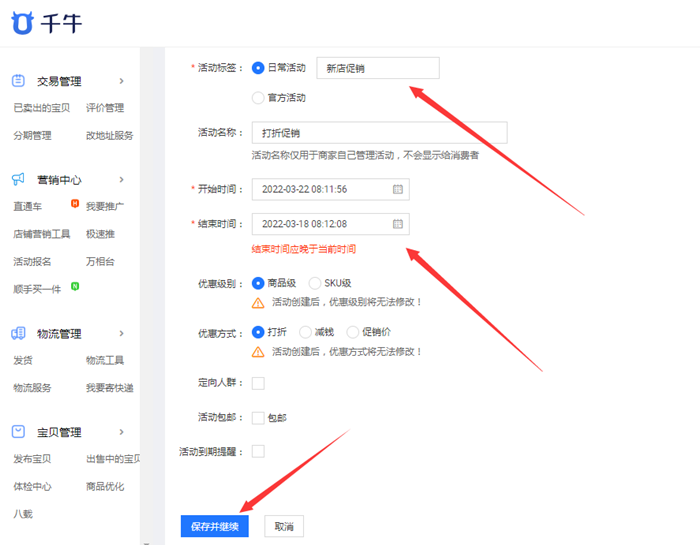
Task: Open calendar picker icon for 结束时间
Action: pyautogui.click(x=397, y=224)
